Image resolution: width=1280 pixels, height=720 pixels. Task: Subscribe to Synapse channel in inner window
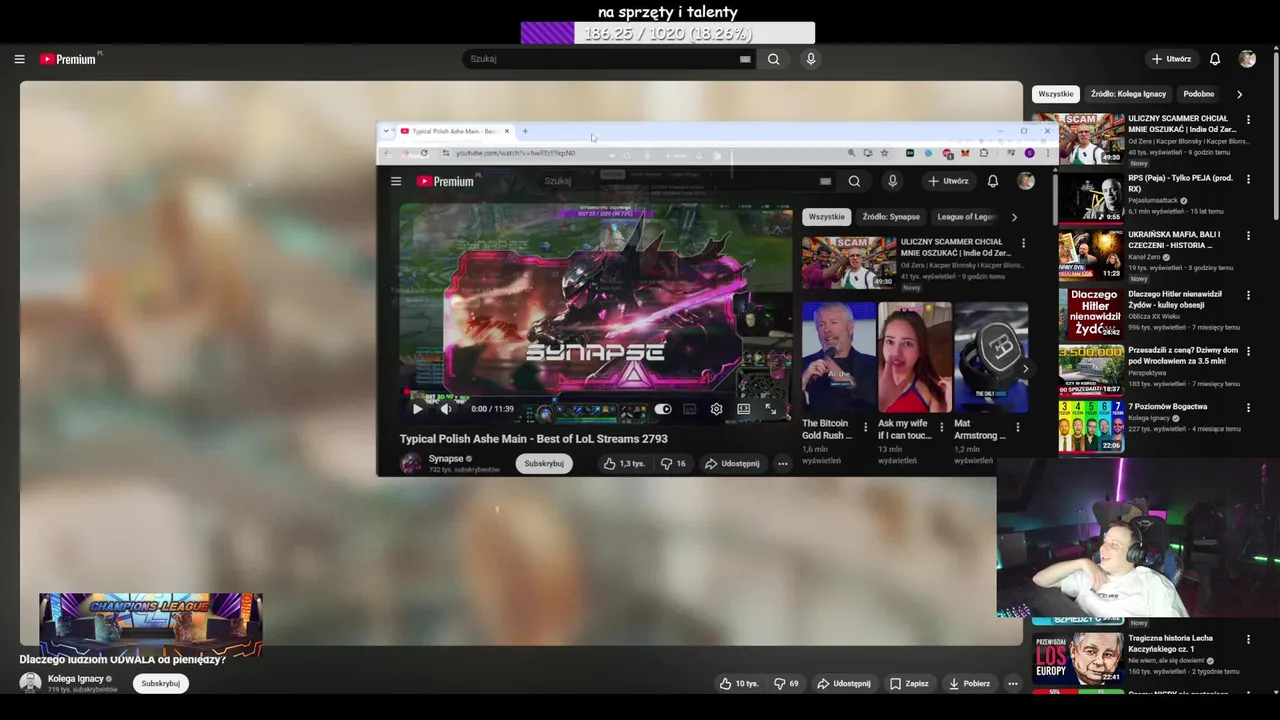point(544,464)
